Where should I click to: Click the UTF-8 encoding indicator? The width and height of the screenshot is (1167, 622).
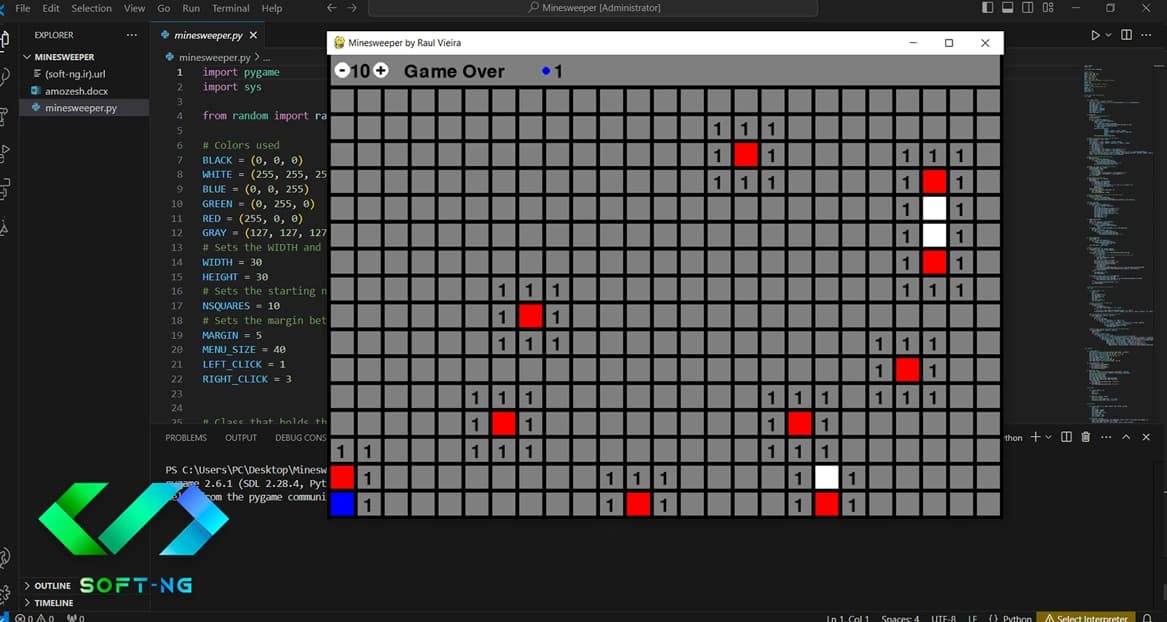(943, 618)
